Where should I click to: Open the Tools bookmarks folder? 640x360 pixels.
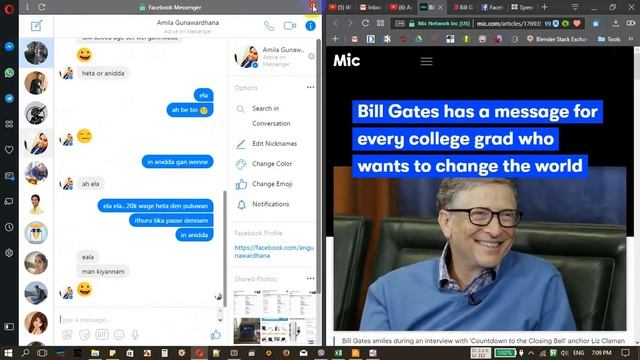[609, 39]
